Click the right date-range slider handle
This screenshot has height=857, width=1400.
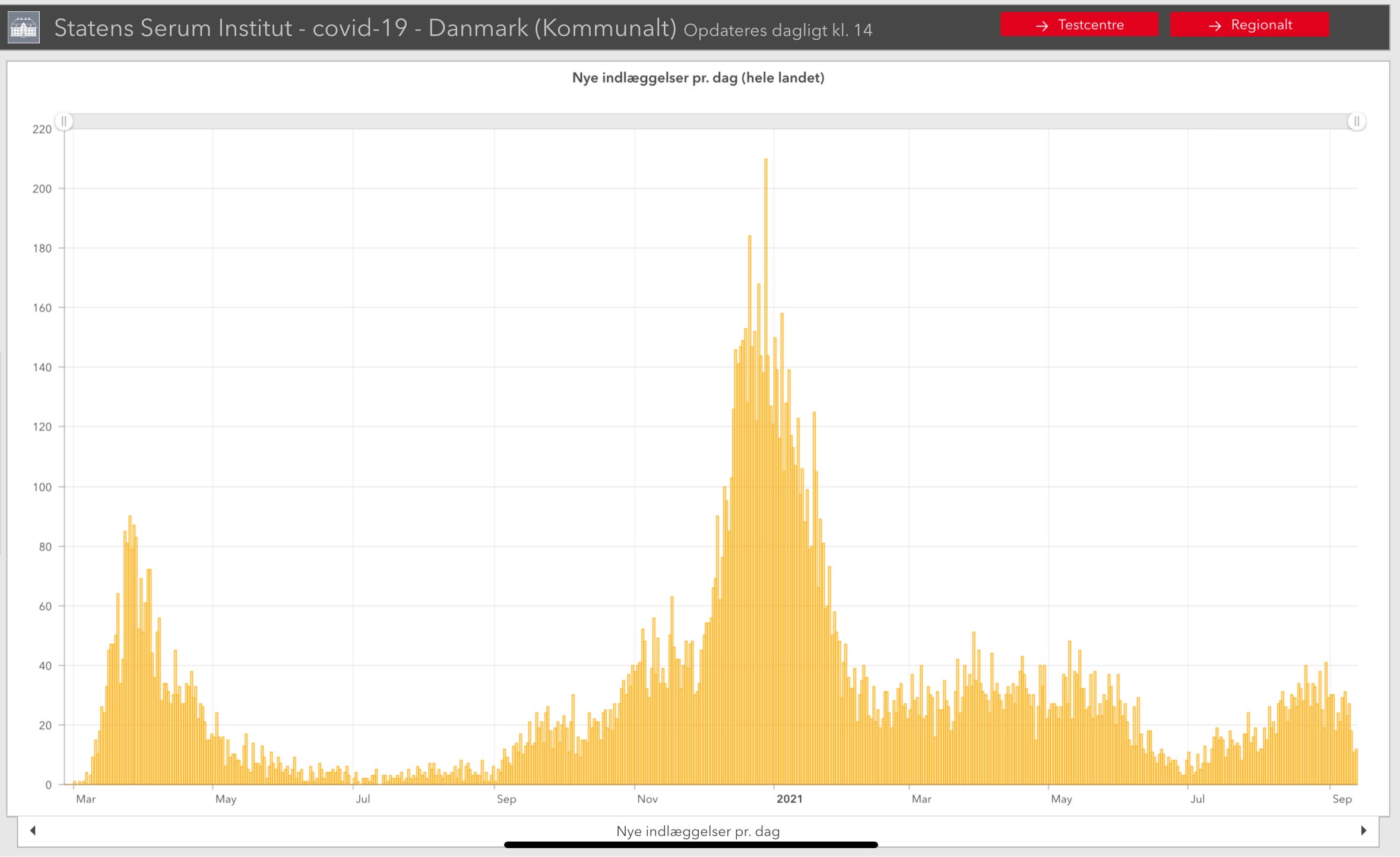[x=1356, y=121]
